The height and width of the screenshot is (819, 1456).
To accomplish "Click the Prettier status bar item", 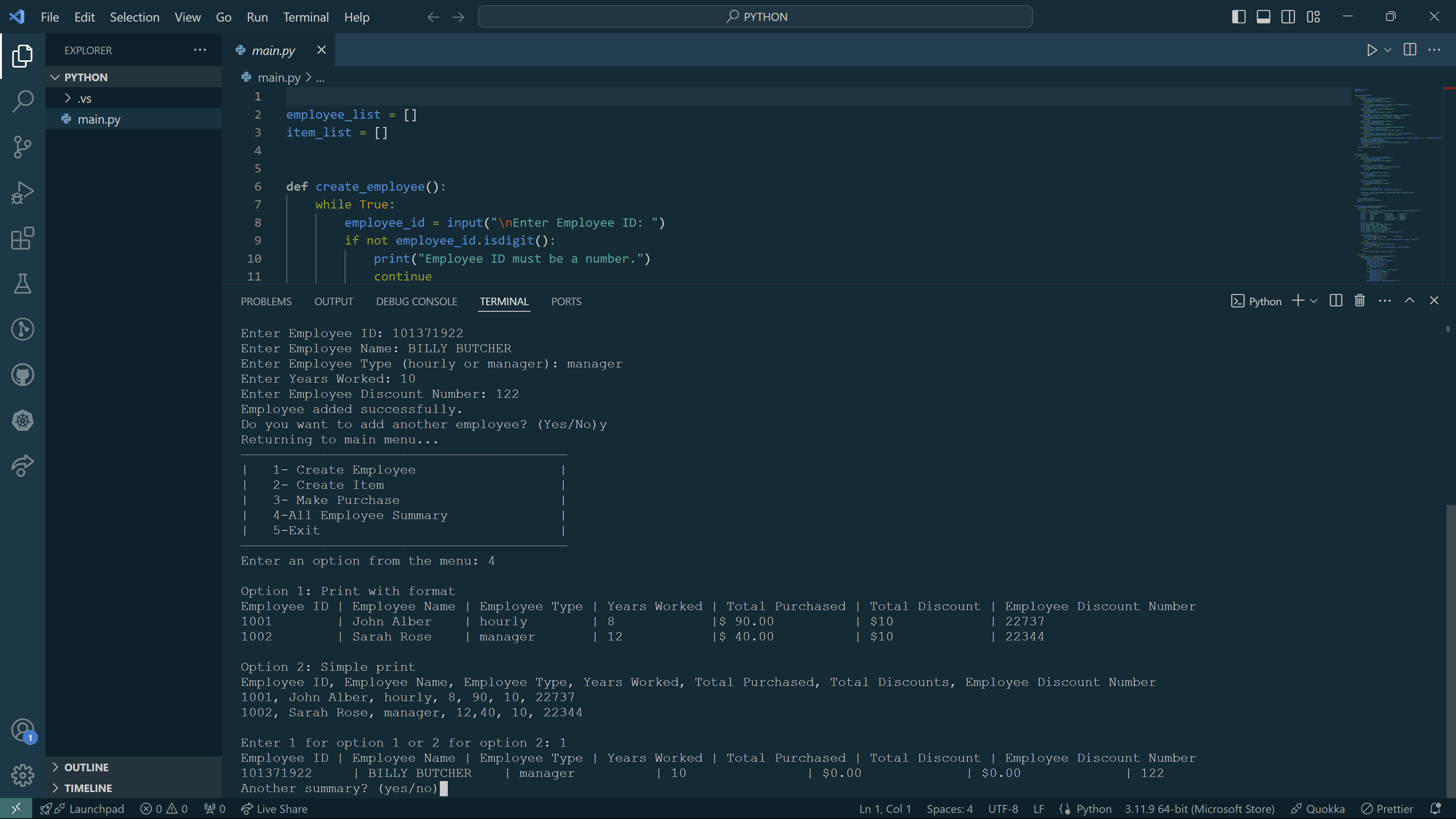I will 1387,809.
